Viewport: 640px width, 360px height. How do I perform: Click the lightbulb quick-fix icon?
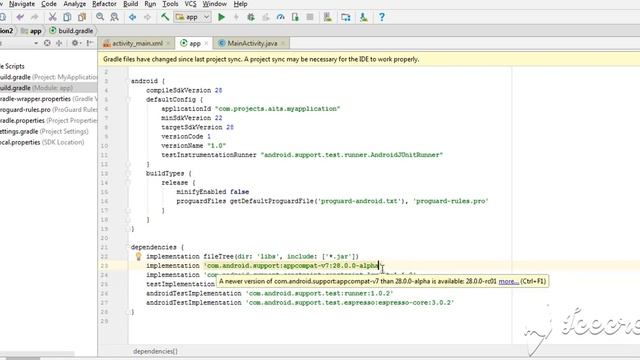pos(138,256)
